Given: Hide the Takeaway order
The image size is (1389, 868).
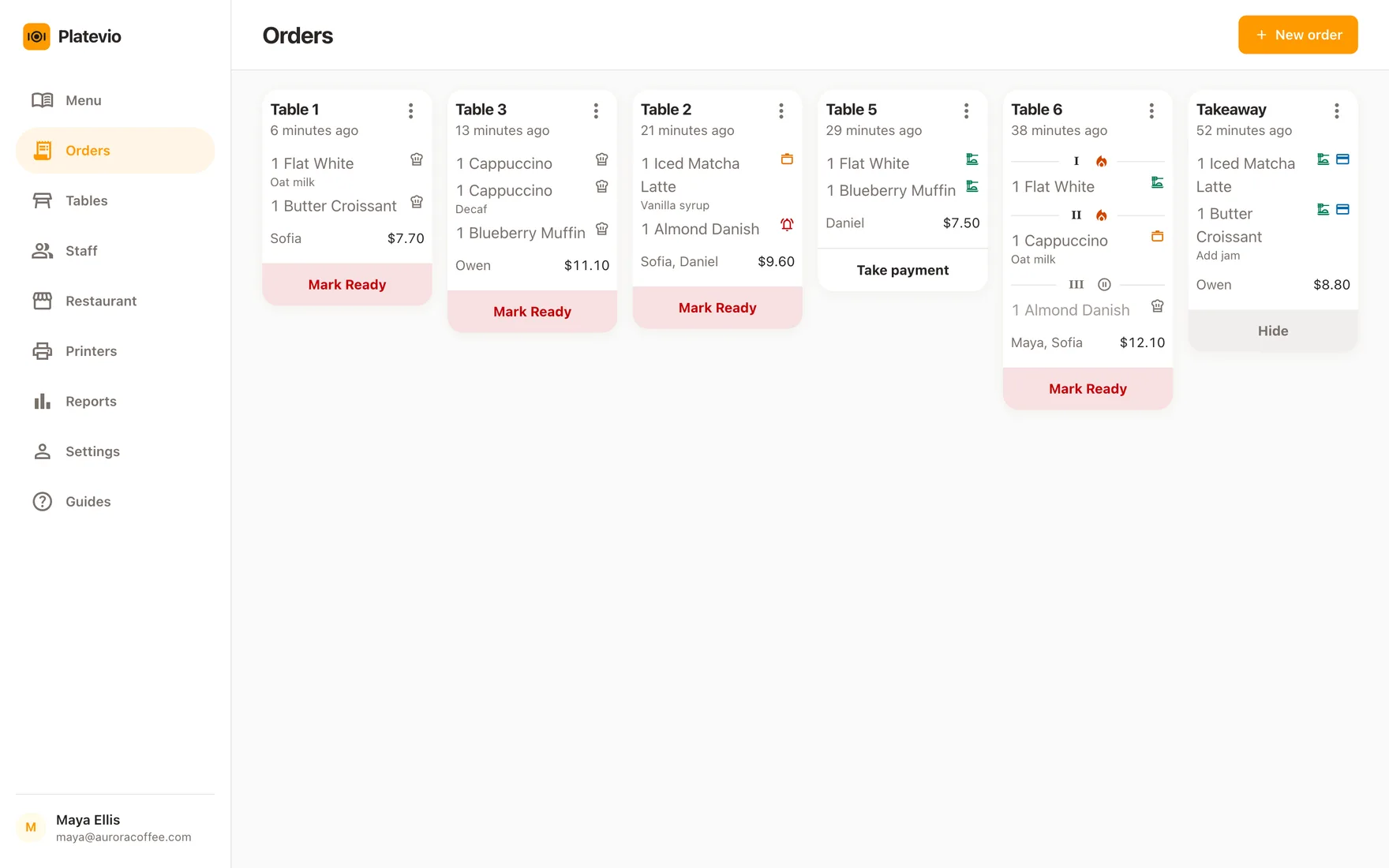Looking at the screenshot, I should tap(1273, 331).
